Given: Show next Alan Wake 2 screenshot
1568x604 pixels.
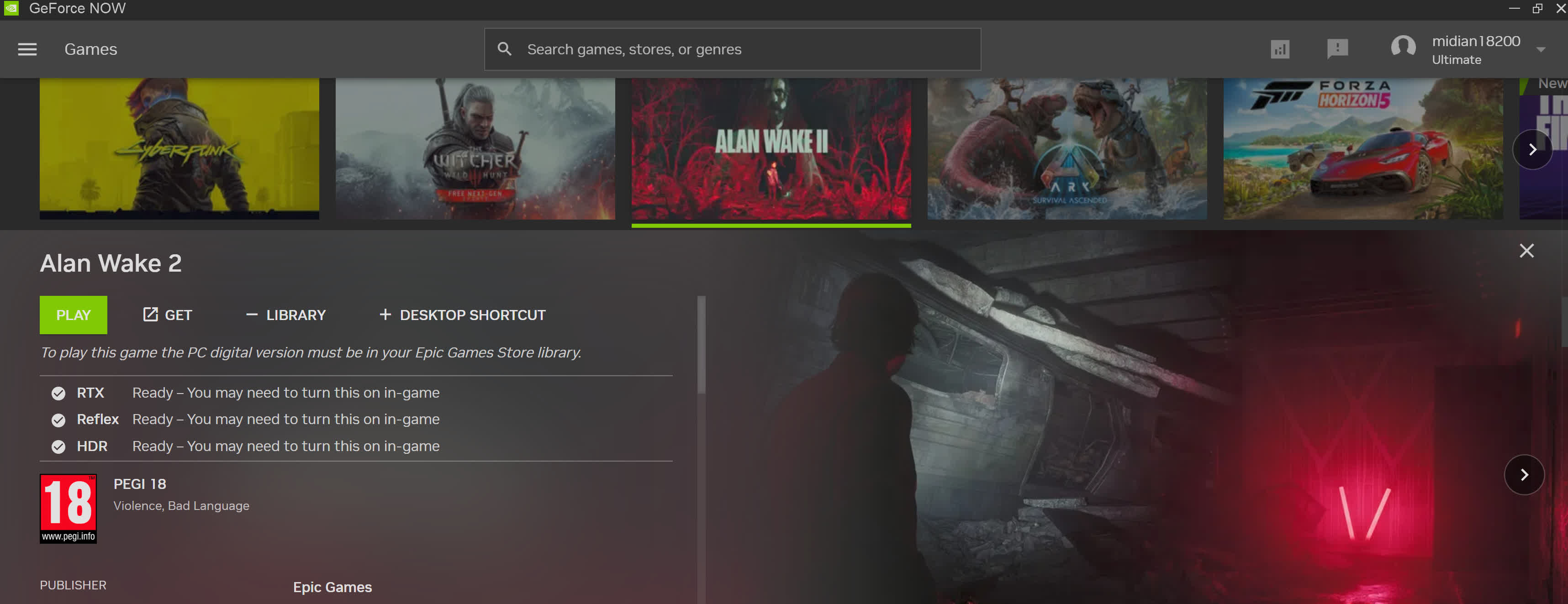Looking at the screenshot, I should click(1524, 474).
